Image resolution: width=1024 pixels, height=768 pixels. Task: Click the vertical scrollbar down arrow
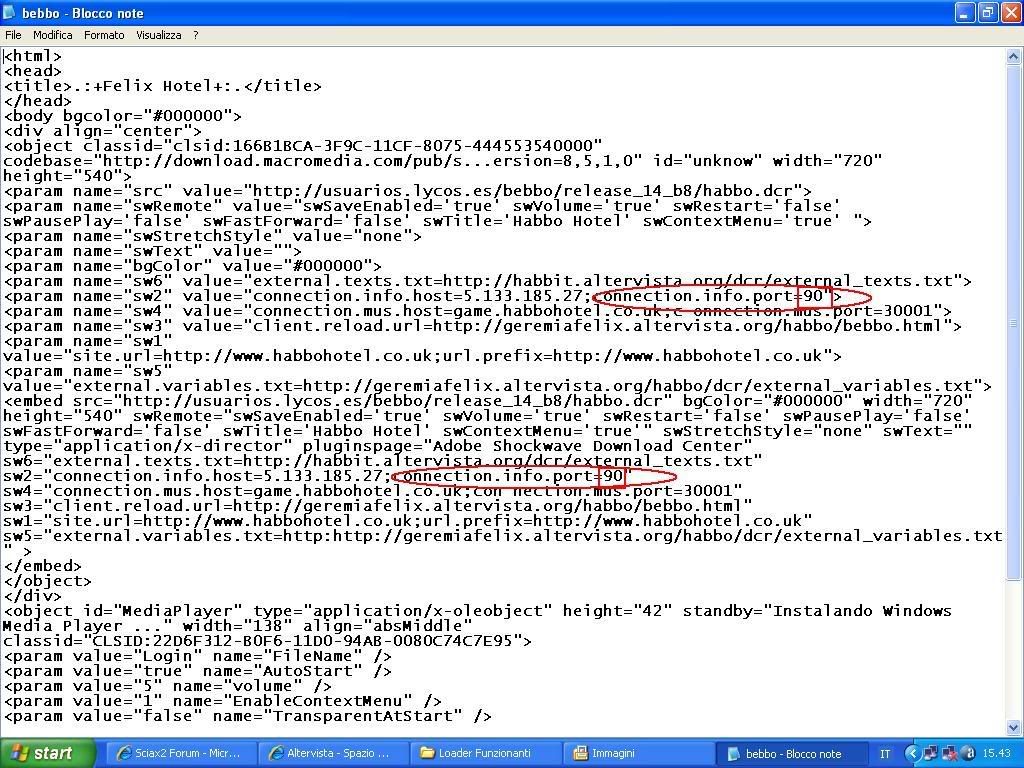pyautogui.click(x=1013, y=727)
